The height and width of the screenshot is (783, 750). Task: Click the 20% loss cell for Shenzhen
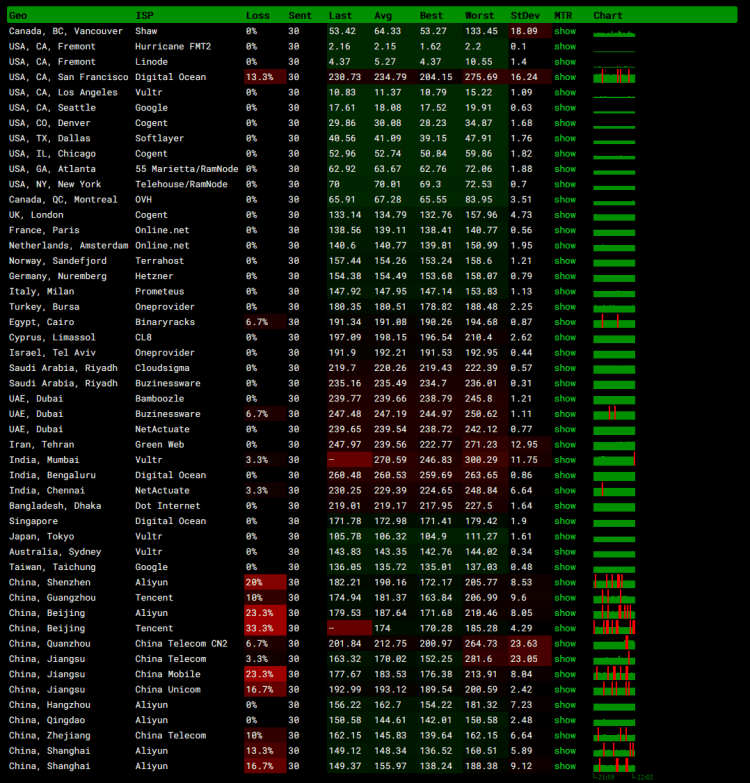pyautogui.click(x=265, y=582)
